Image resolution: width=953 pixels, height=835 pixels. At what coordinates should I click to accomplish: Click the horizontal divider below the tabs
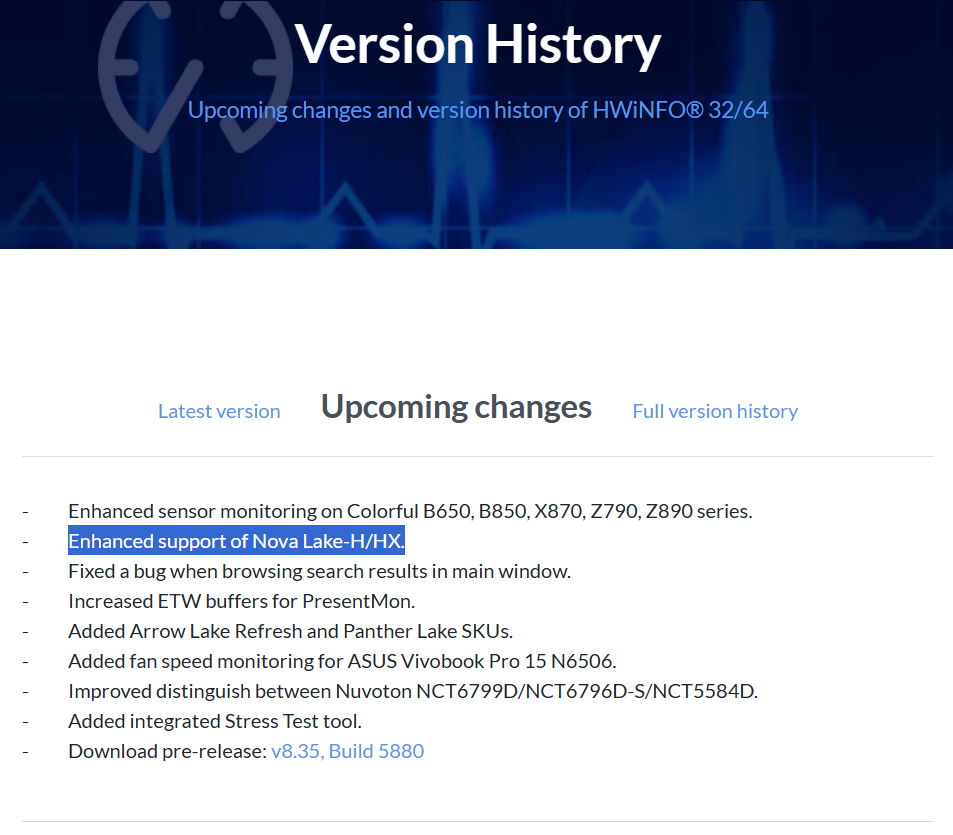point(478,456)
